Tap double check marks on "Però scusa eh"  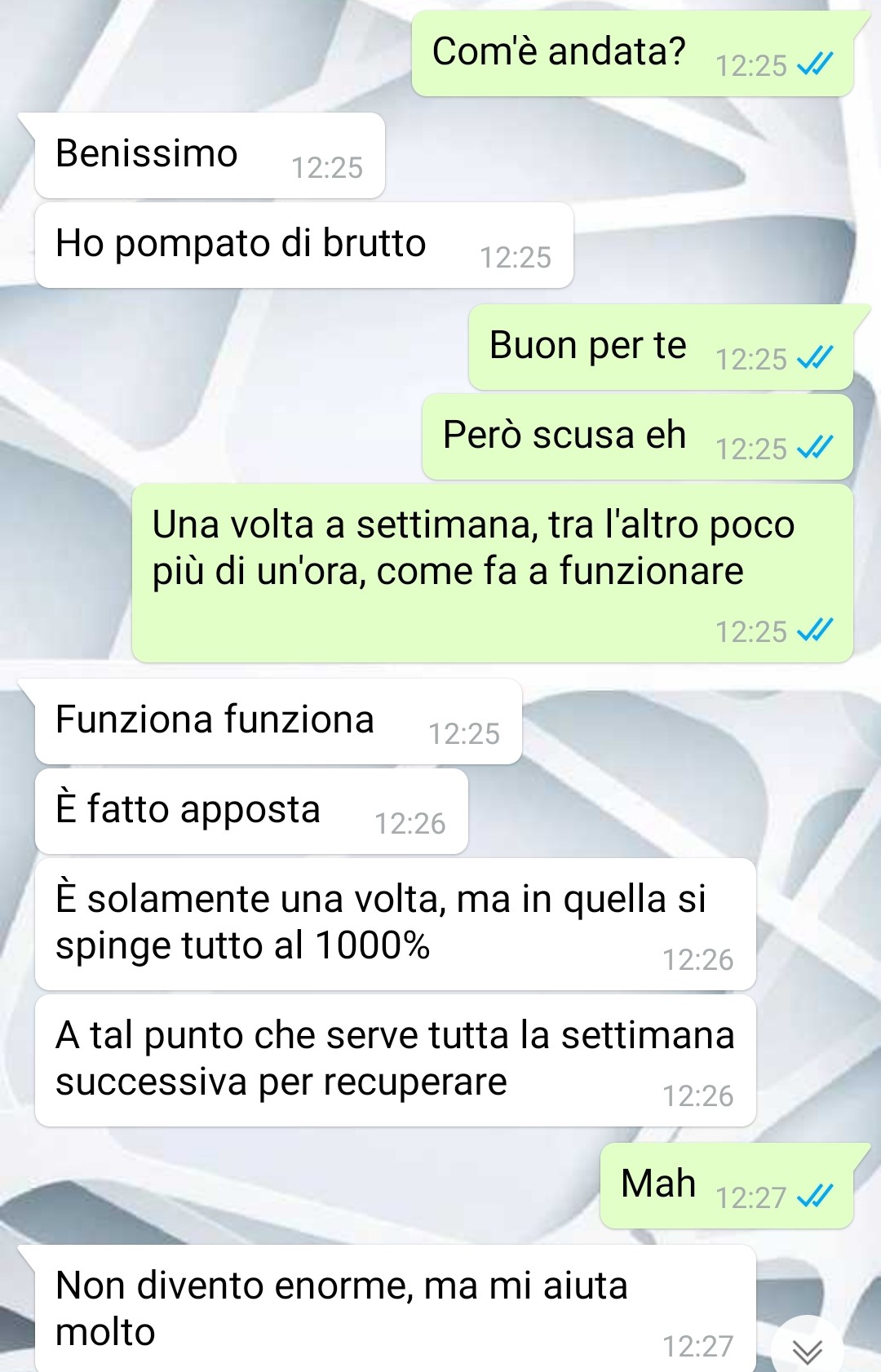815,448
